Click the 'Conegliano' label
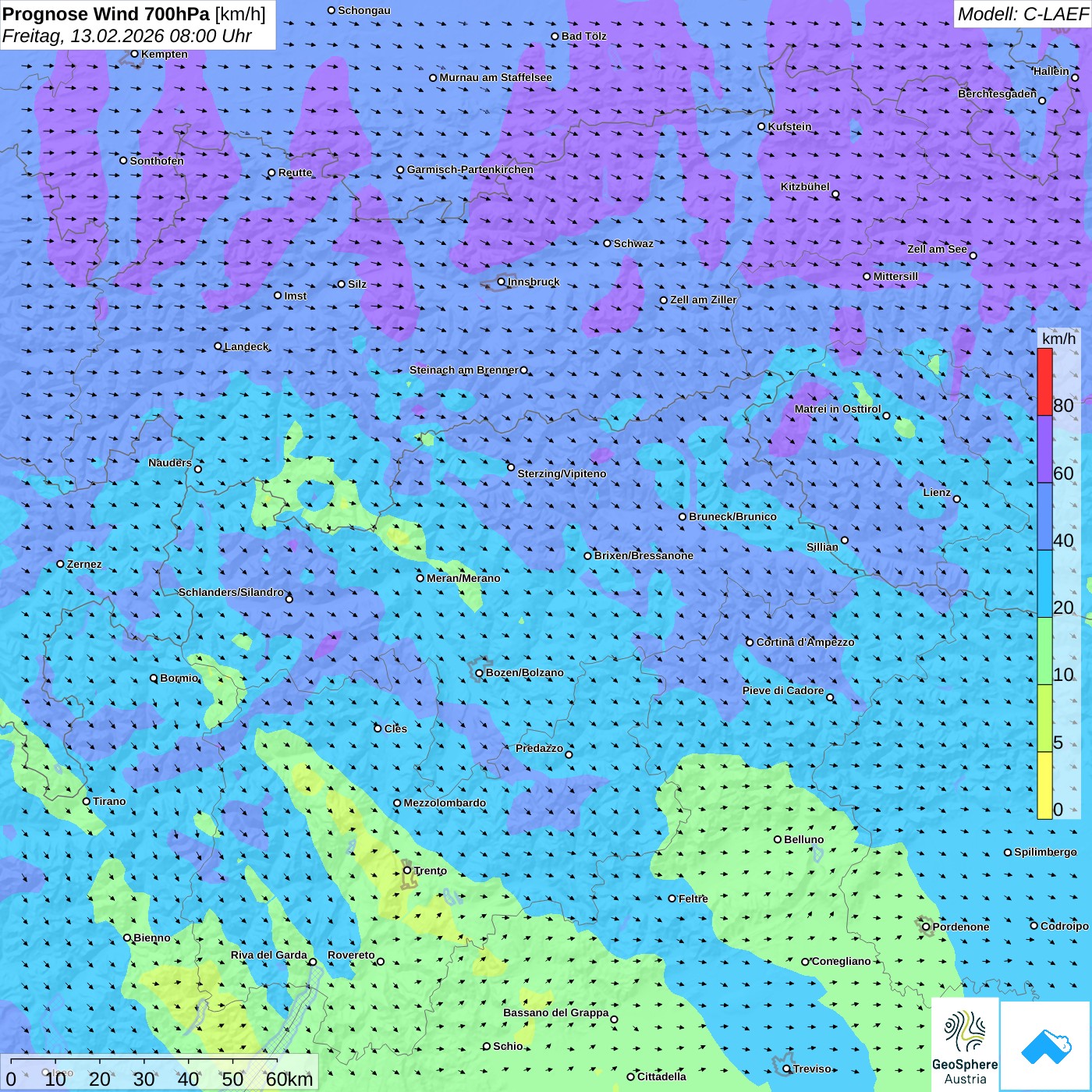Viewport: 1092px width, 1092px height. pyautogui.click(x=842, y=961)
